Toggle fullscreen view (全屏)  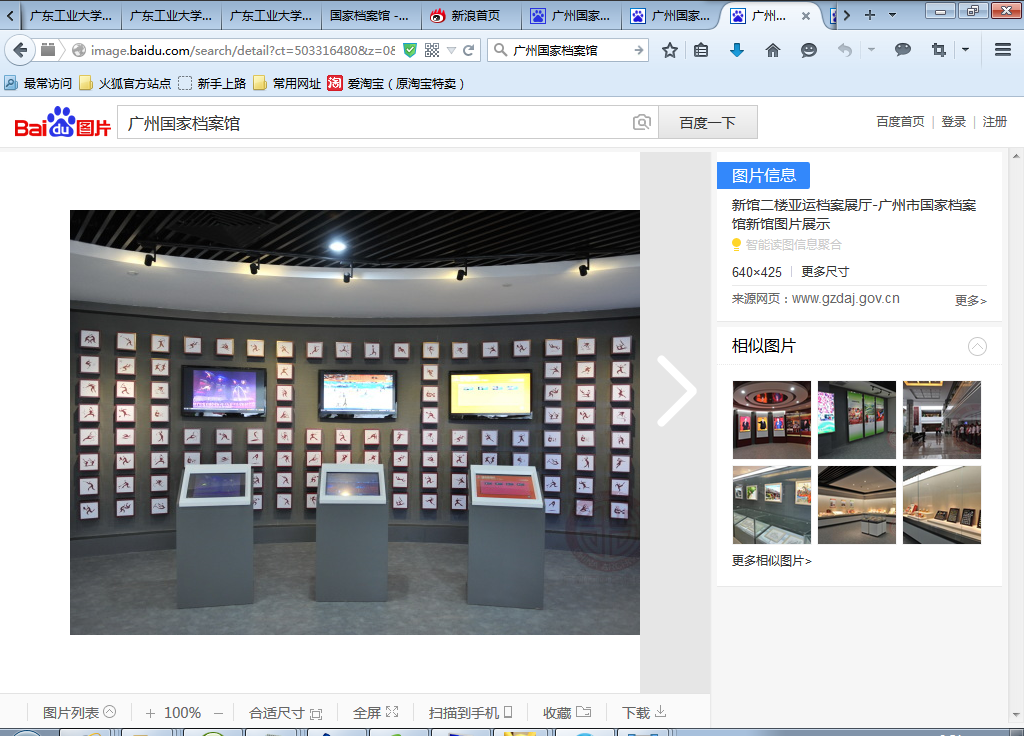click(x=375, y=713)
